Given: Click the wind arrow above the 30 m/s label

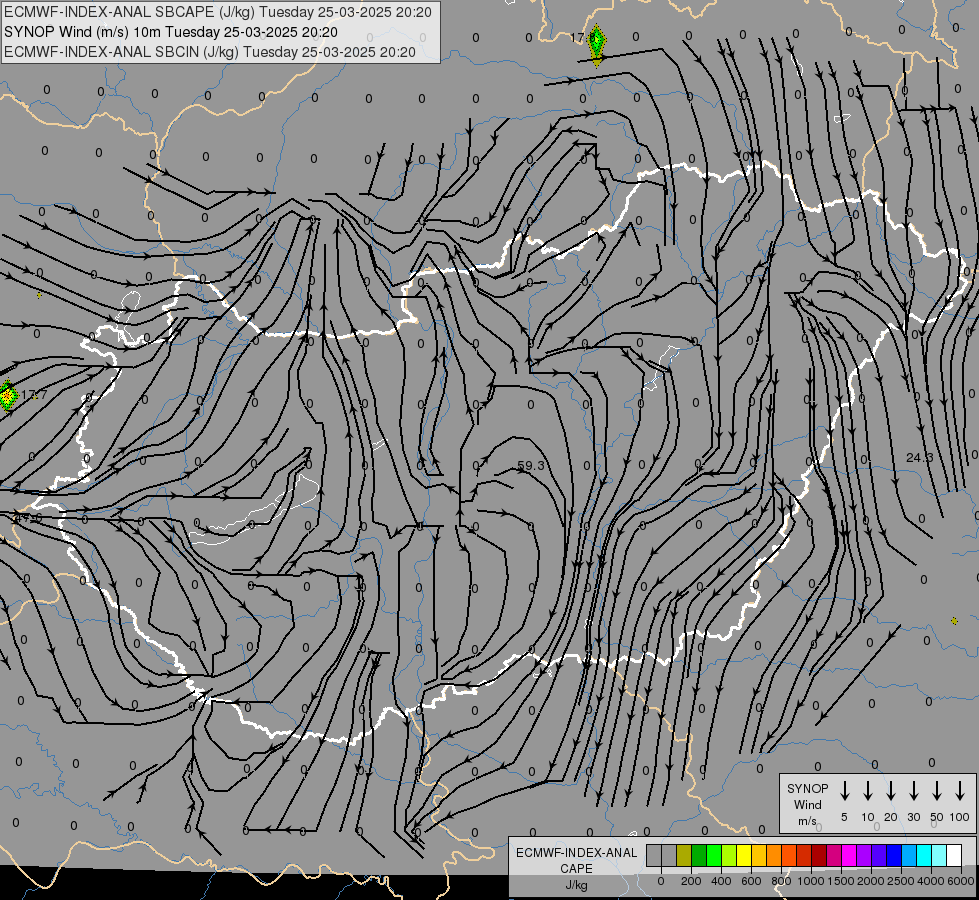Looking at the screenshot, I should tap(913, 791).
